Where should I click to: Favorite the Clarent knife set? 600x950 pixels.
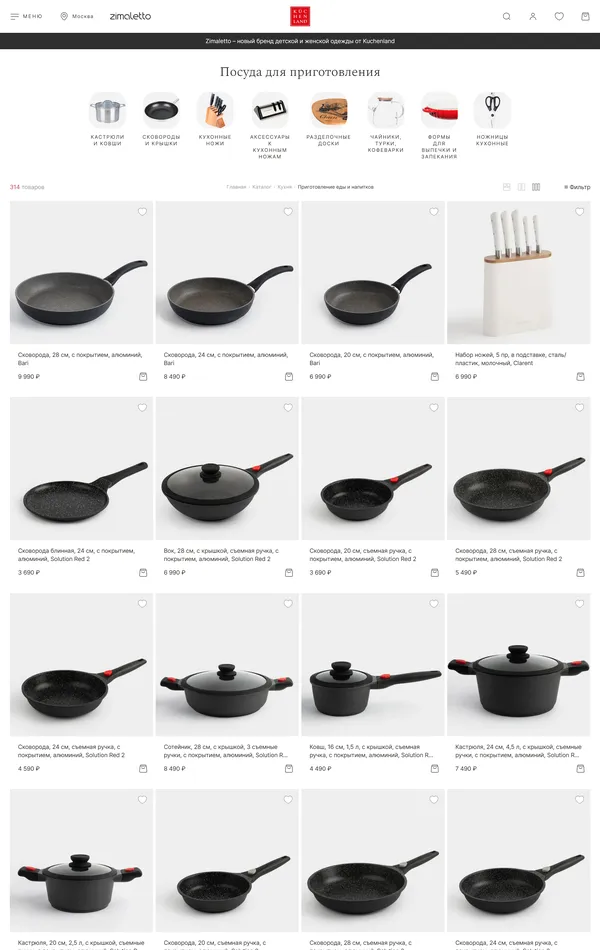point(579,211)
